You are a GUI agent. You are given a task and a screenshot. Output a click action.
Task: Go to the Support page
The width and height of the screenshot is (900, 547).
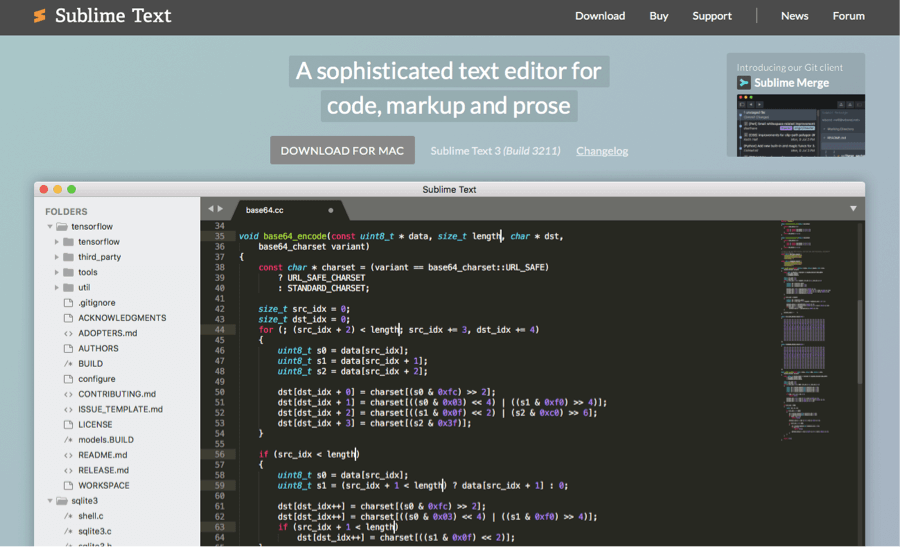pos(712,16)
